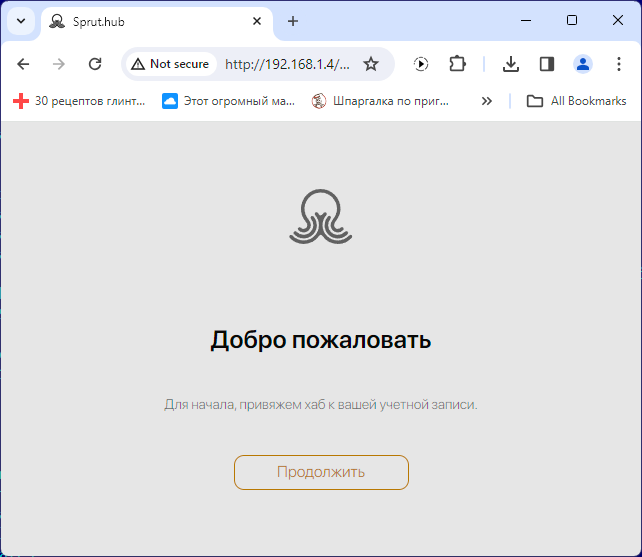
Task: Click the Продолжить button
Action: (321, 472)
